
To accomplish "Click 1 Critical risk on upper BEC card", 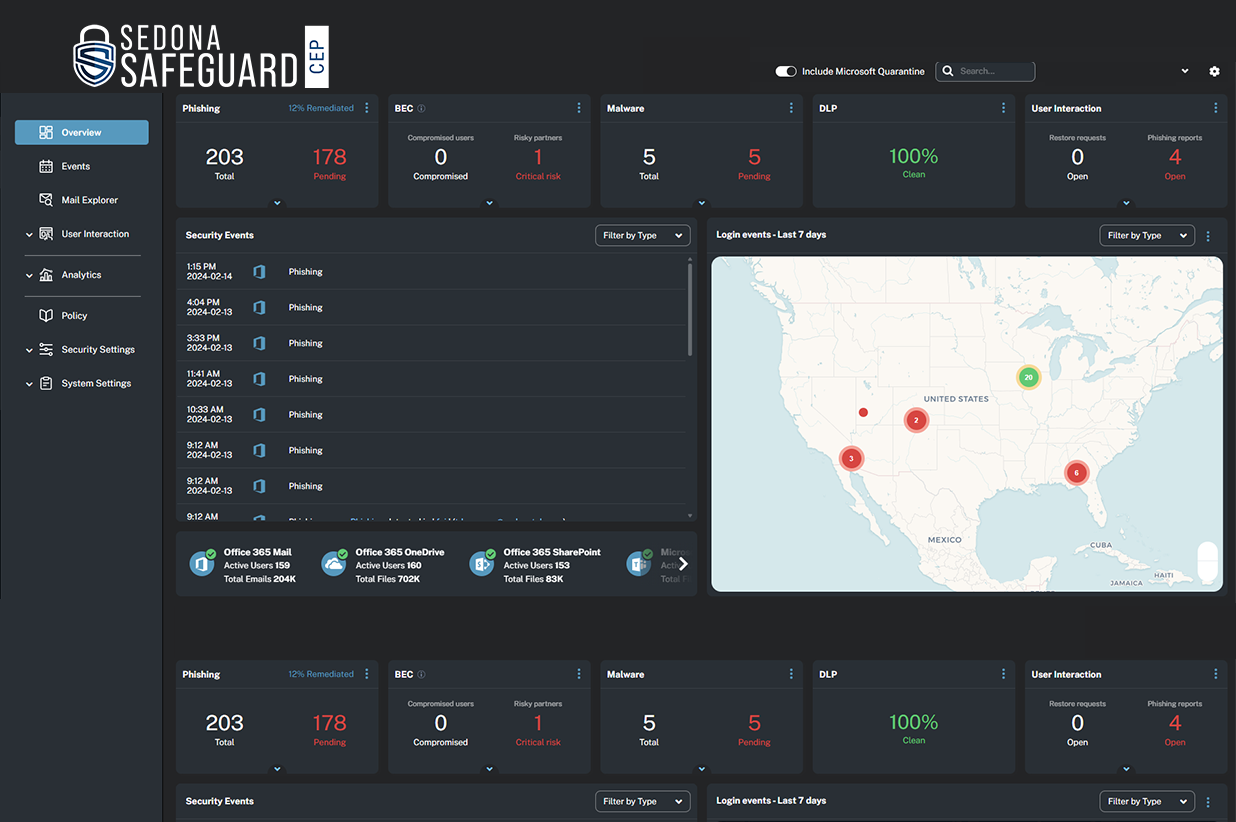I will (x=538, y=164).
